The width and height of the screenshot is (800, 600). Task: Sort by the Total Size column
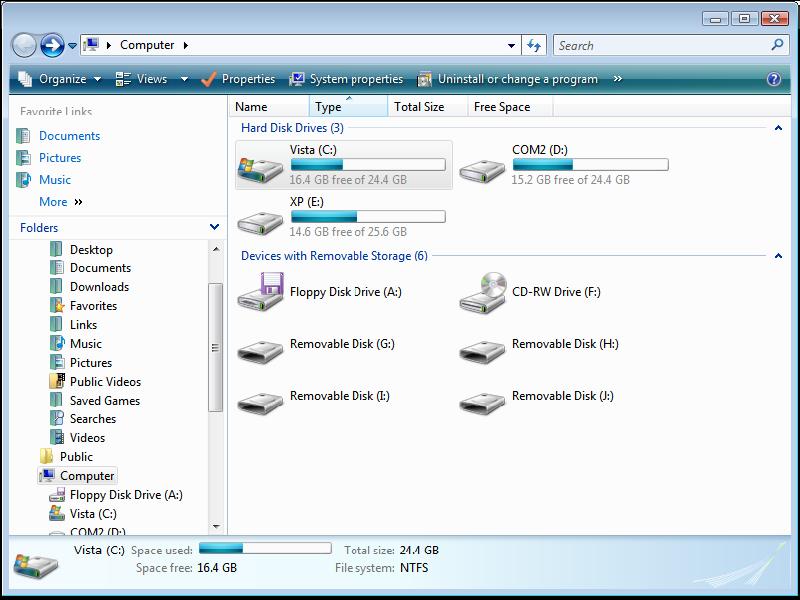tap(428, 107)
